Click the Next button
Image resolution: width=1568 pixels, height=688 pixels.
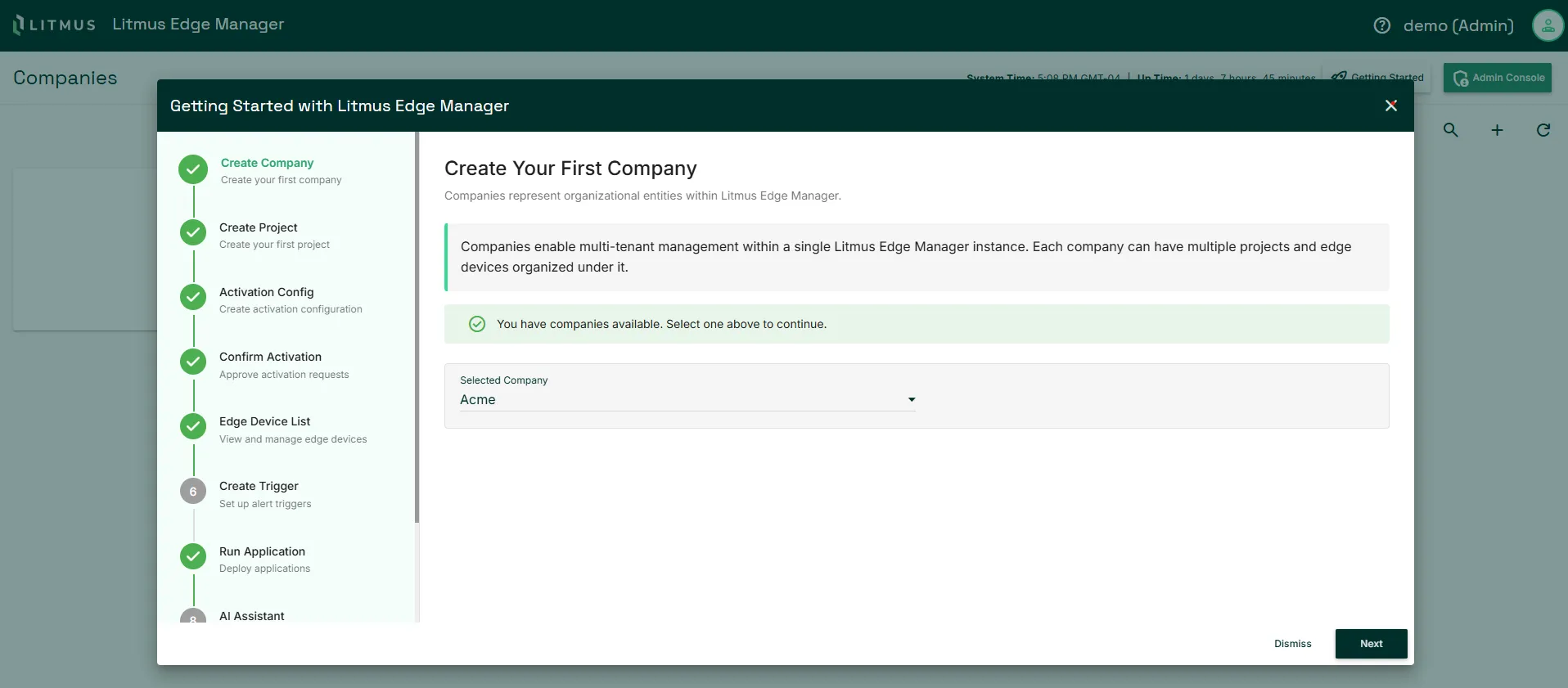pos(1372,644)
